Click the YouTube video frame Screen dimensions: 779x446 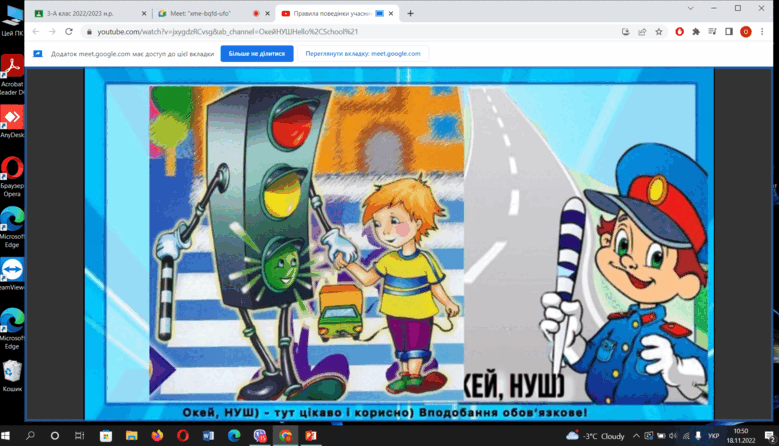tap(399, 243)
